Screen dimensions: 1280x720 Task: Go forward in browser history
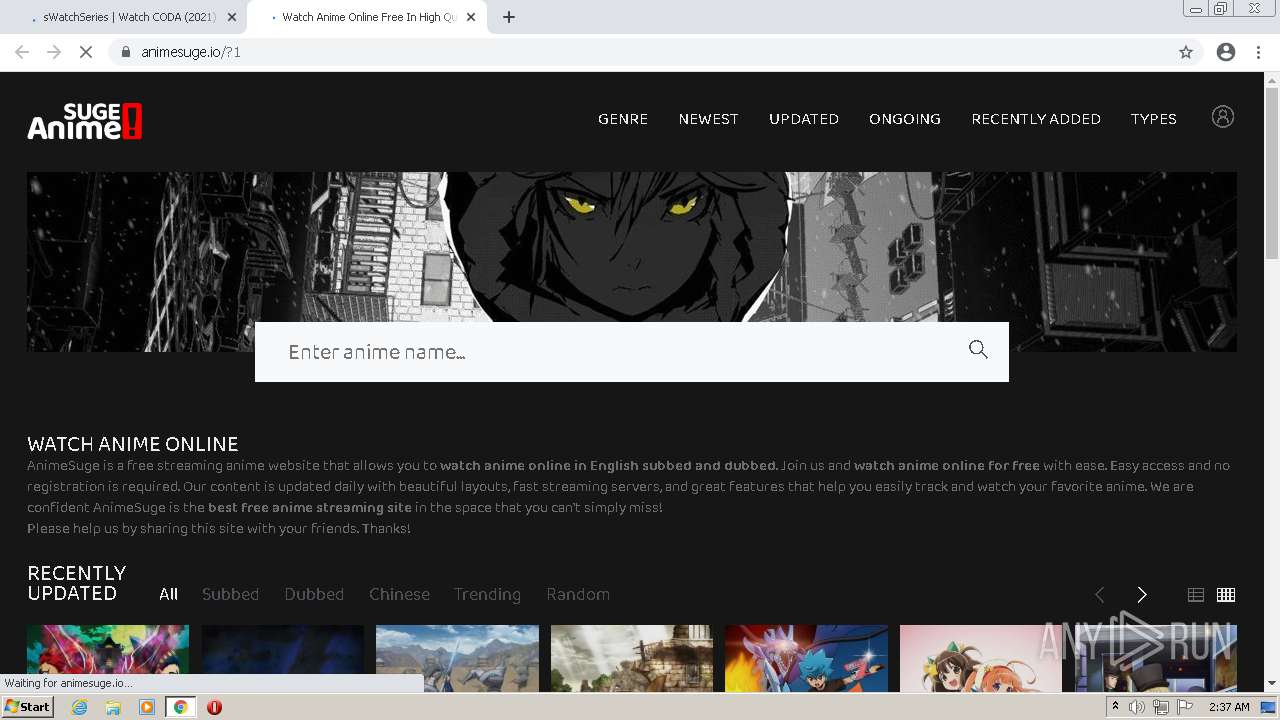[54, 52]
